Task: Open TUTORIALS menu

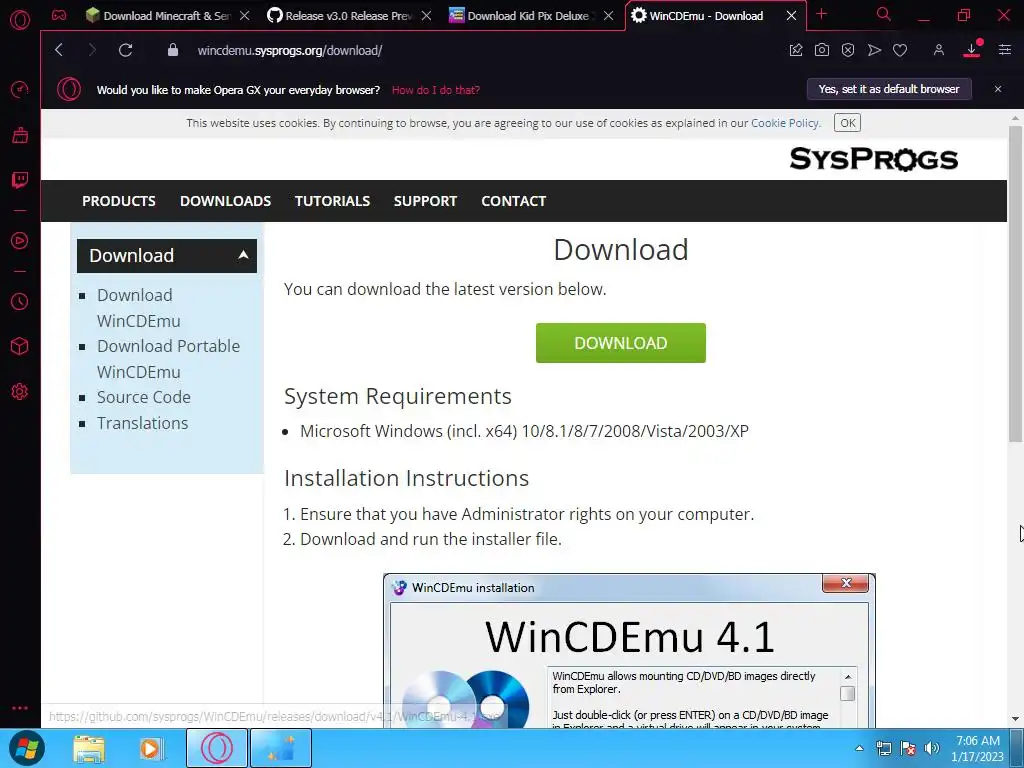Action: click(x=332, y=201)
